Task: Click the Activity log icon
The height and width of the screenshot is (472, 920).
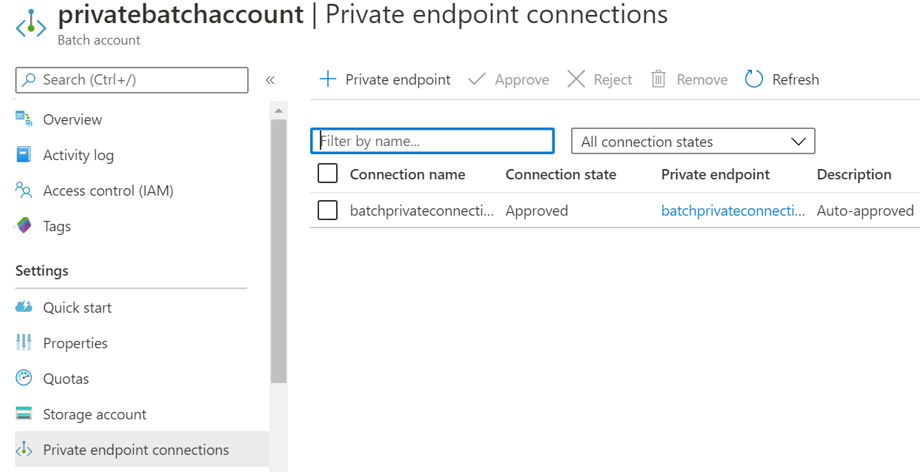Action: (x=24, y=155)
